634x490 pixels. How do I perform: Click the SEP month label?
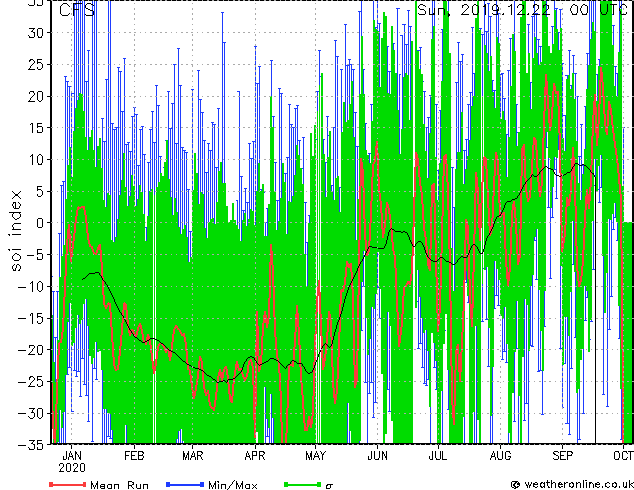pos(563,456)
